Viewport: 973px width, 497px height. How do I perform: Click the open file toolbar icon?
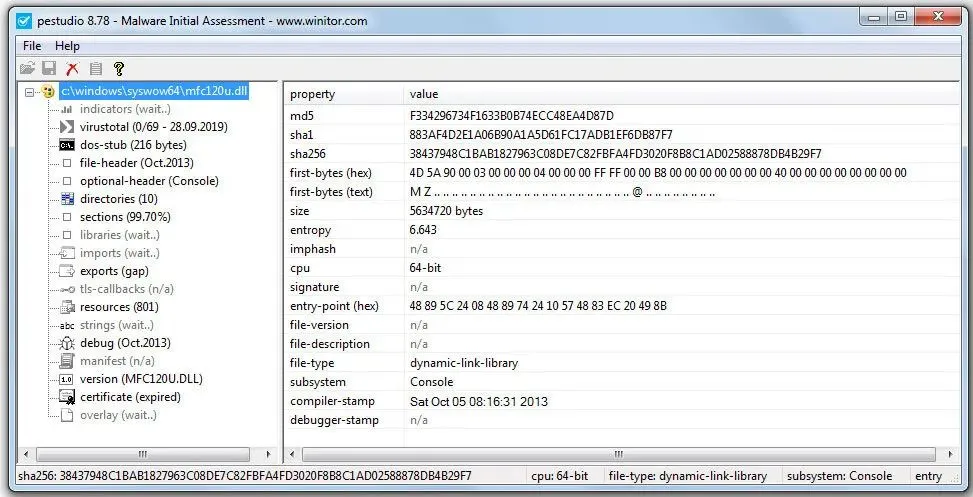[27, 68]
